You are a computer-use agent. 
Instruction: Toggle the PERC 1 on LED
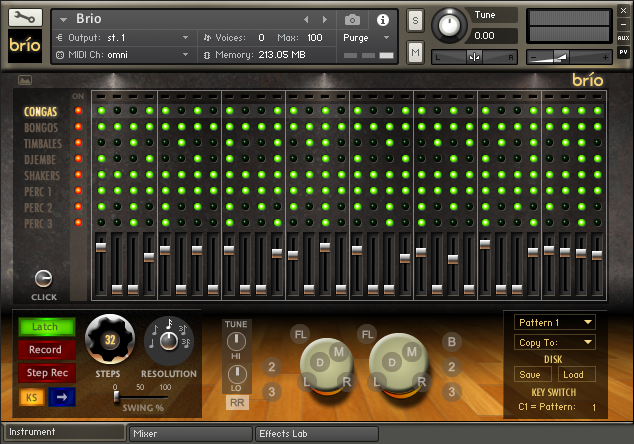pyautogui.click(x=78, y=190)
